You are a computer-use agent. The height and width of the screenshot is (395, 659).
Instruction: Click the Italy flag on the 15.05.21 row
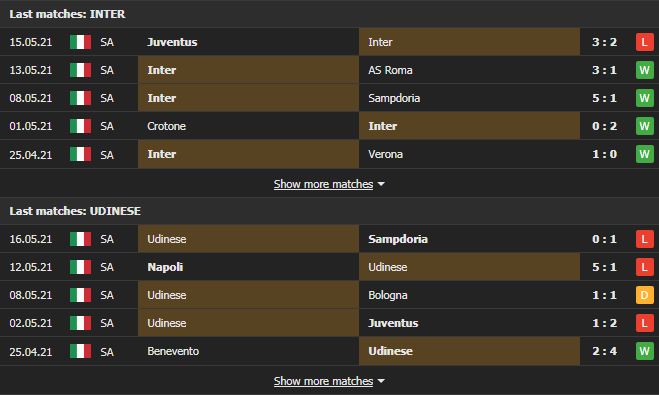point(80,42)
